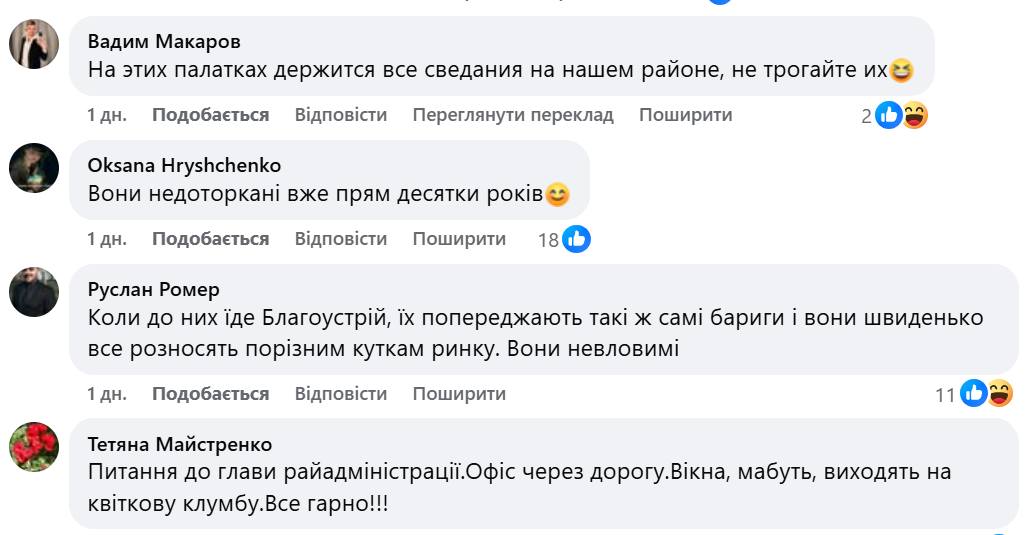Screen dimensions: 1029x535
Task: Open Руслан Ромер's profile avatar
Action: click(x=34, y=292)
